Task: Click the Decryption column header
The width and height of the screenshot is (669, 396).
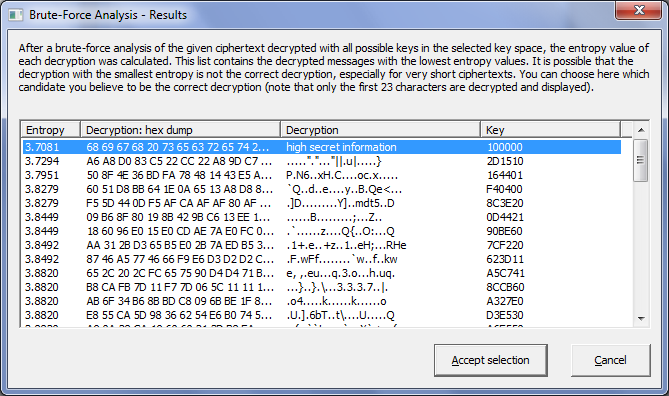Action: (x=381, y=130)
